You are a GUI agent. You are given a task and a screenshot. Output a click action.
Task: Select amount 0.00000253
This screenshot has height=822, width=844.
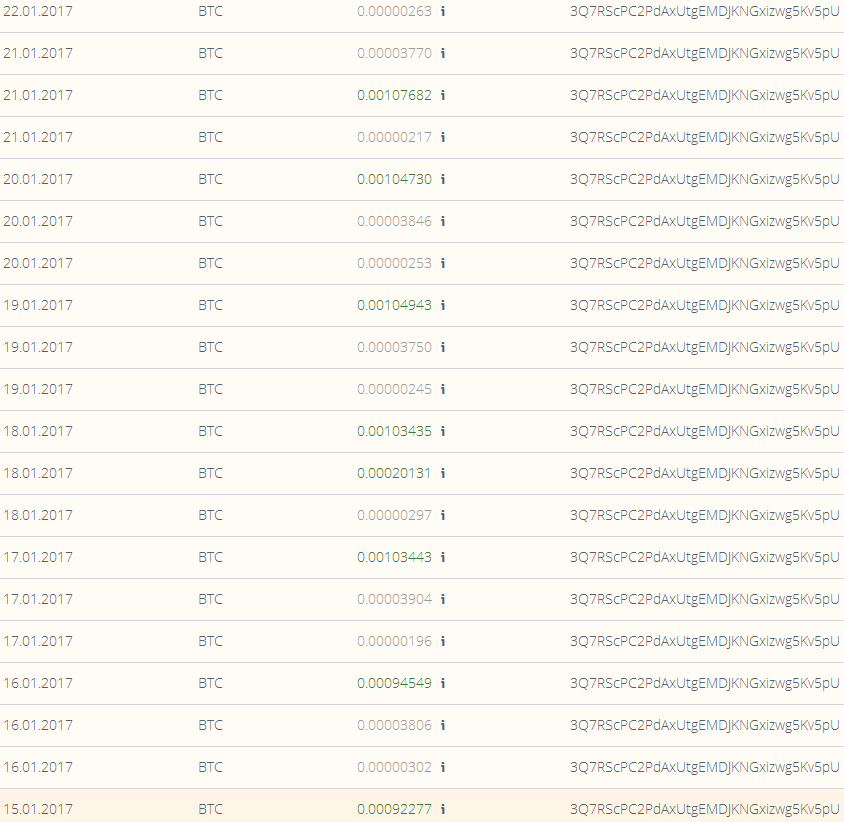pos(395,263)
